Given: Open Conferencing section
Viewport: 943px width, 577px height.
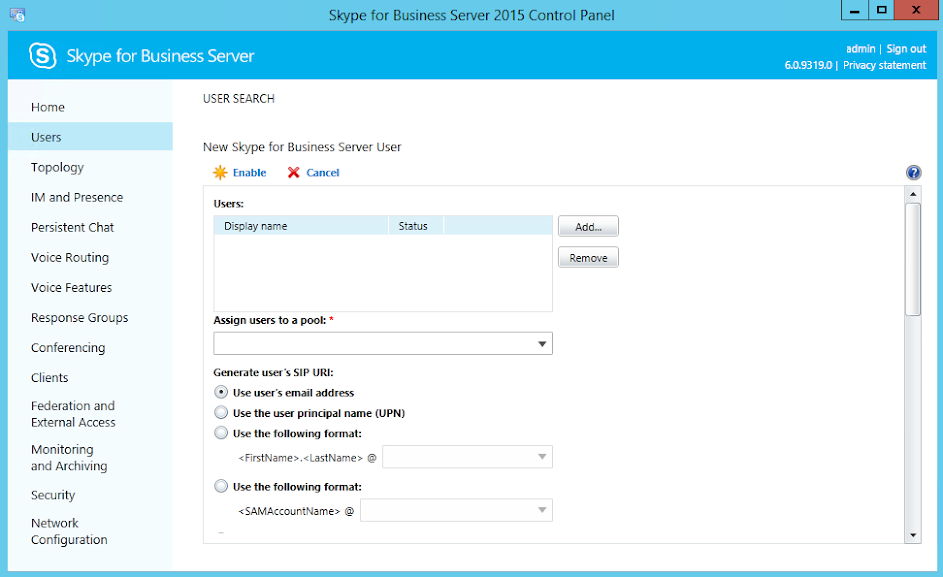Looking at the screenshot, I should (68, 348).
